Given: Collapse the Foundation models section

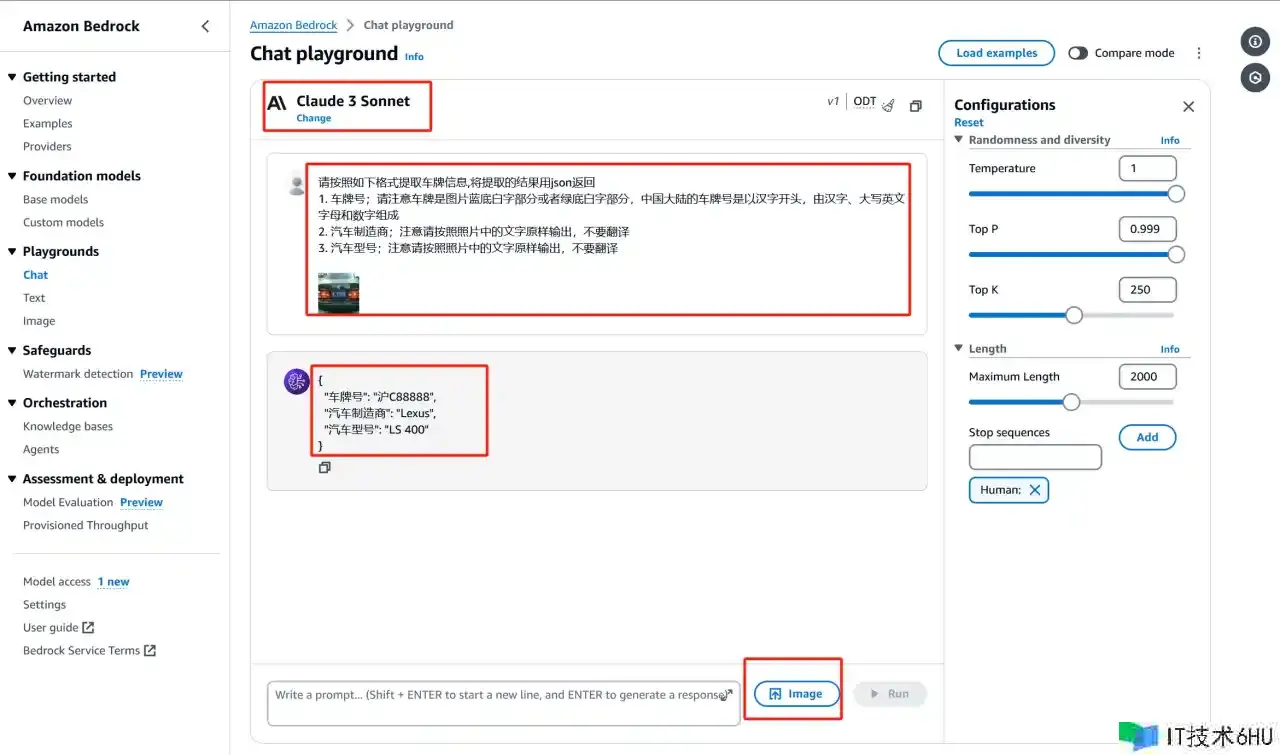Looking at the screenshot, I should click(12, 176).
